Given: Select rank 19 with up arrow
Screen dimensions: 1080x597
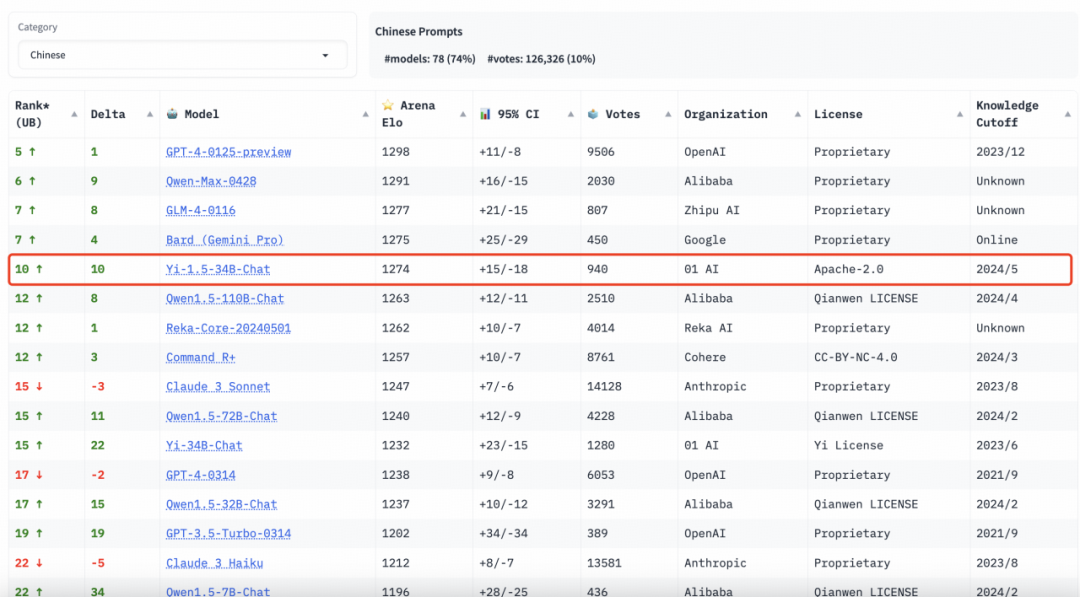Looking at the screenshot, I should click(29, 534).
